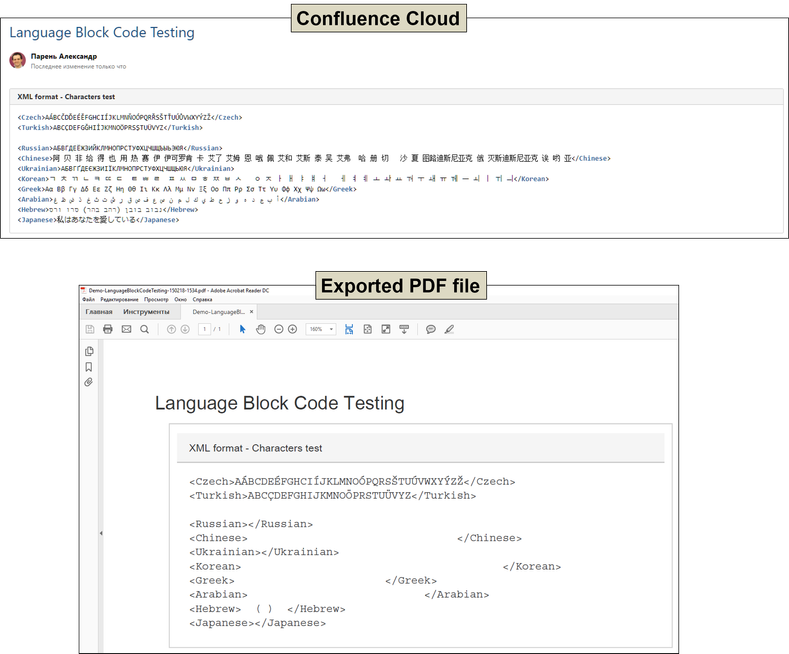Image resolution: width=789 pixels, height=654 pixels.
Task: Click the <Greek> line in Confluence code block
Action: click(187, 189)
